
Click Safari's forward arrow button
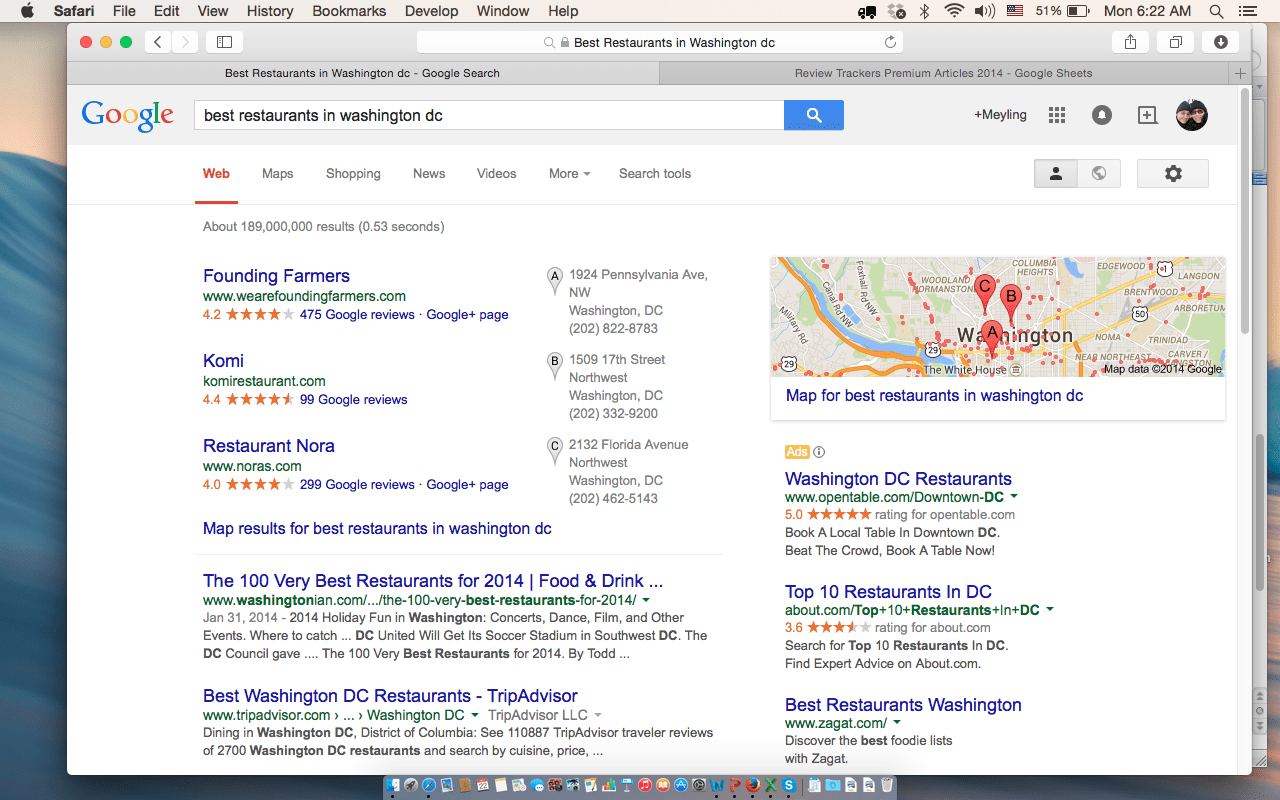click(184, 42)
